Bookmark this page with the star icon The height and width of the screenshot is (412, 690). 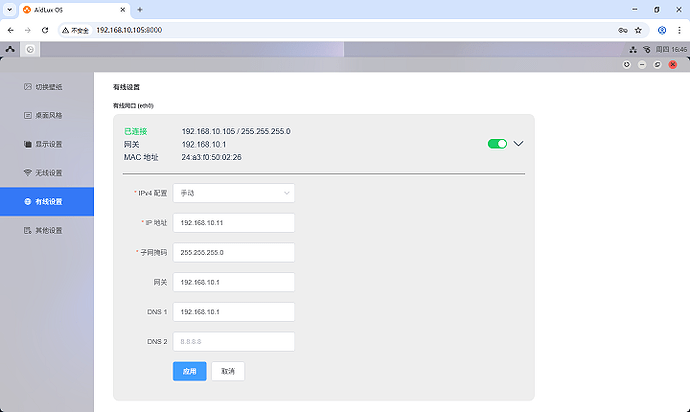click(638, 30)
